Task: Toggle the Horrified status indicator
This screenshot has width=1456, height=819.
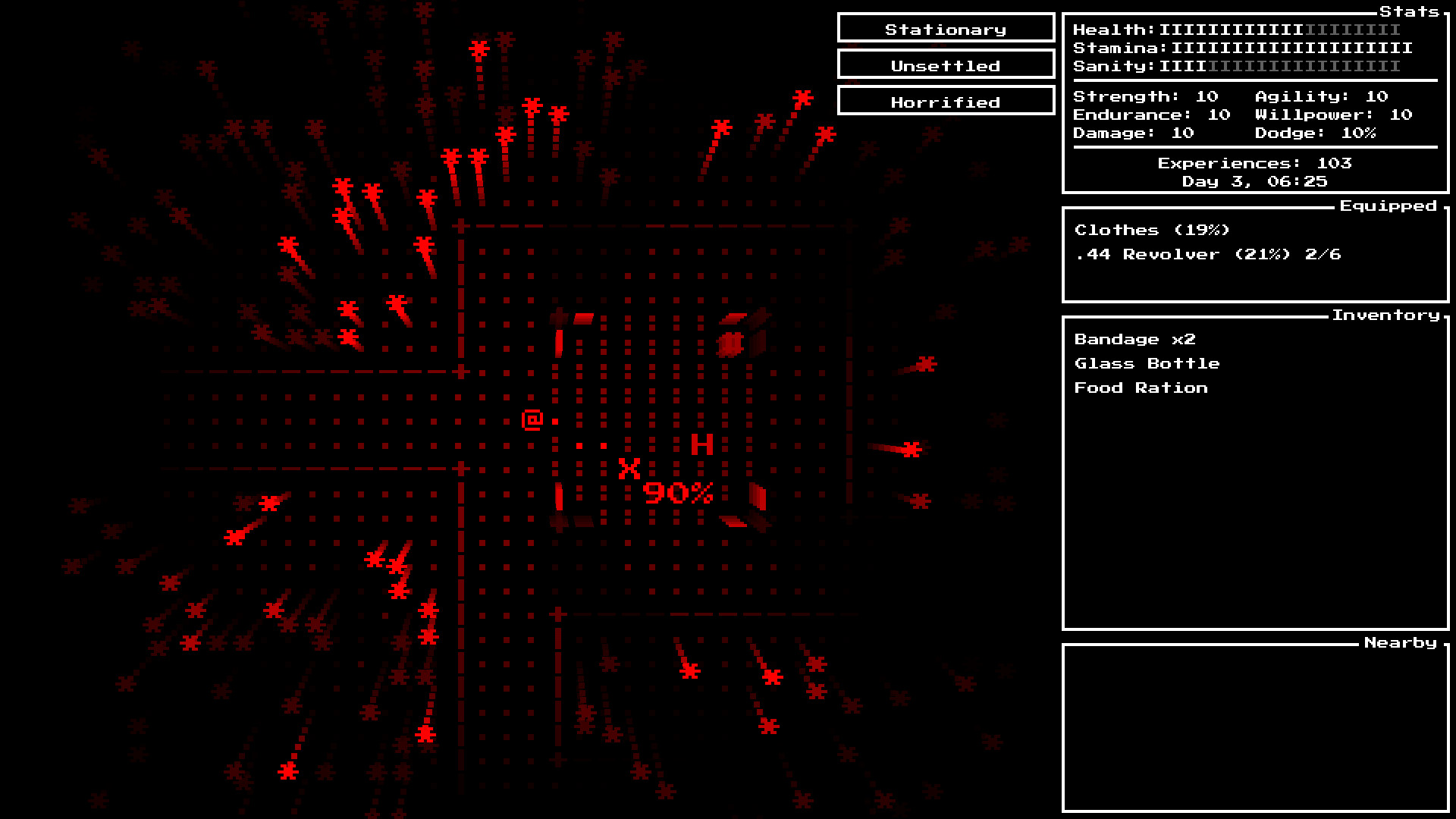Action: 945,101
